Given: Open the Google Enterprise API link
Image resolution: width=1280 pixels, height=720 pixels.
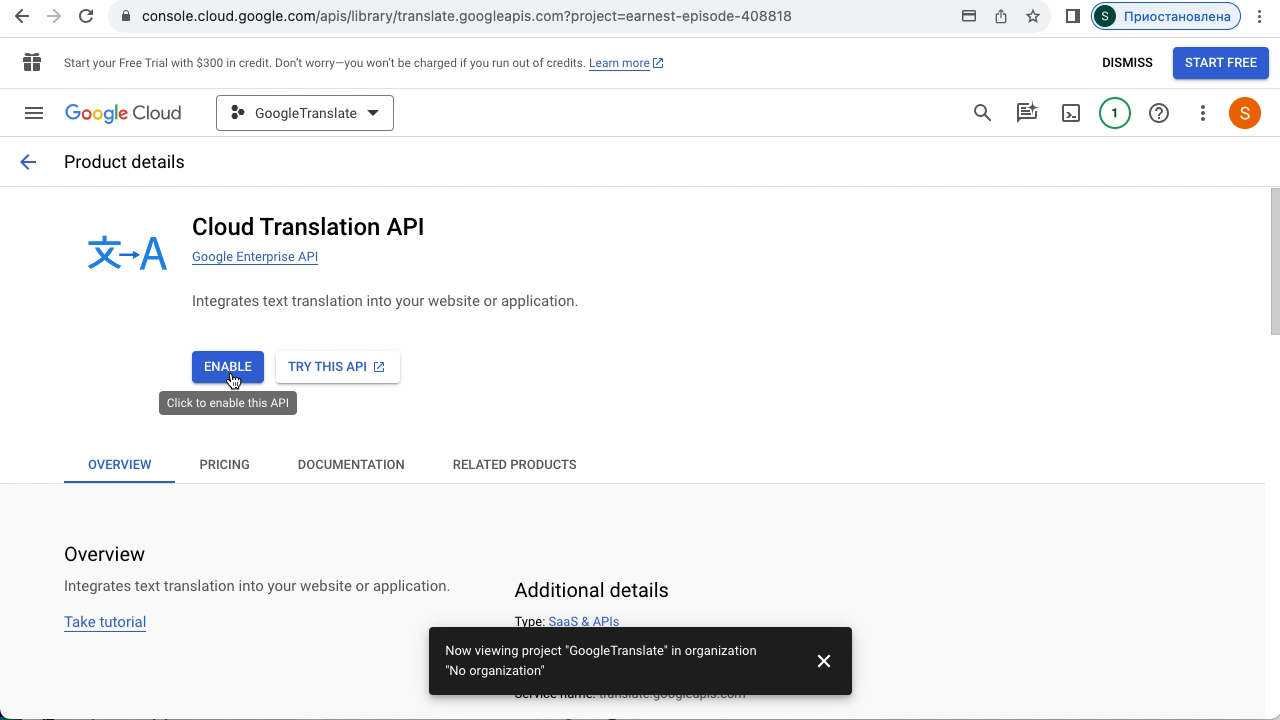Looking at the screenshot, I should tap(255, 257).
